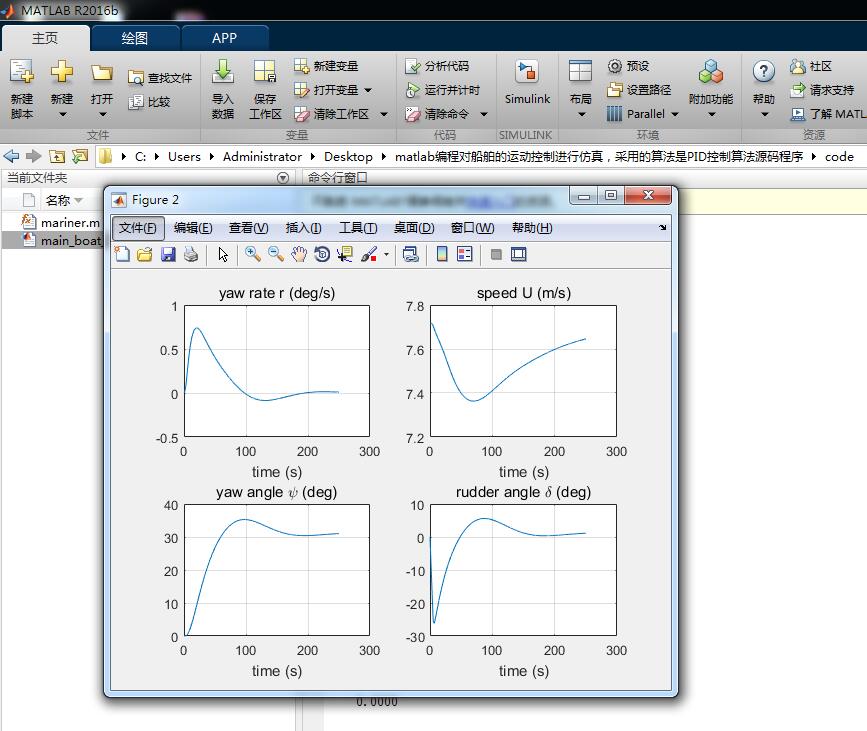Expand Clear Commands (清除命令) dropdown

point(484,114)
